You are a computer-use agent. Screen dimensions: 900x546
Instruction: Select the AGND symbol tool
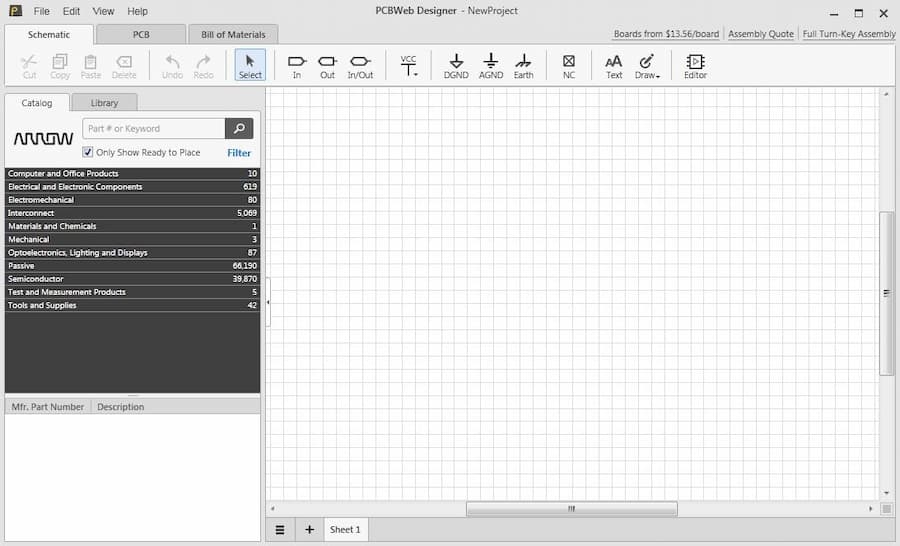tap(491, 66)
